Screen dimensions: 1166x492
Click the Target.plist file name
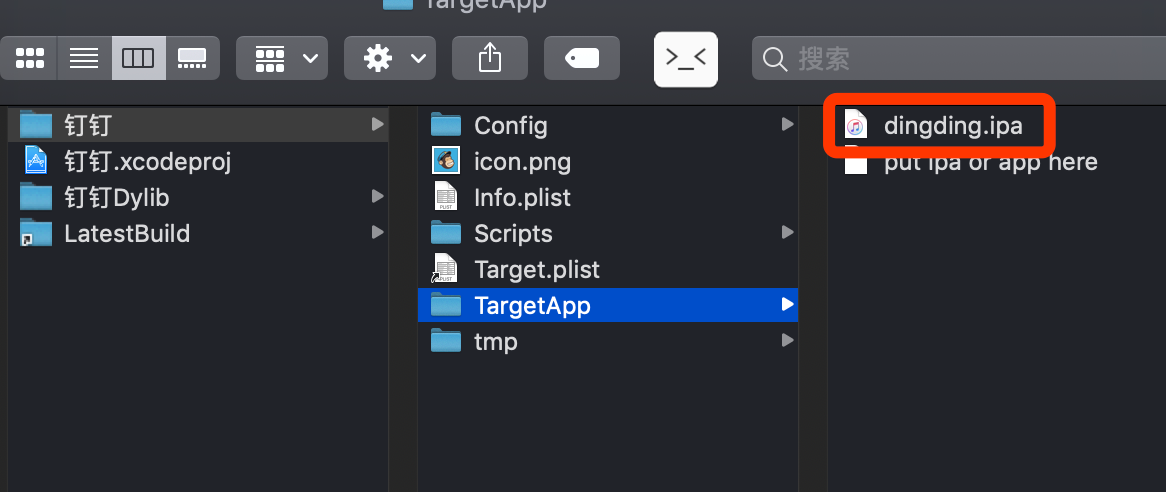point(537,270)
